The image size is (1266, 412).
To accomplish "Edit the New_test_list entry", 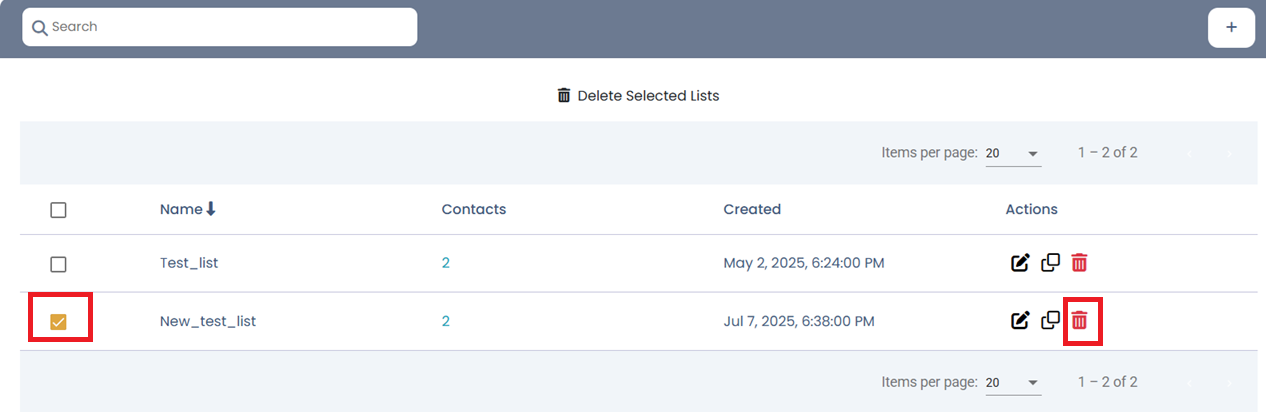I will 1020,321.
